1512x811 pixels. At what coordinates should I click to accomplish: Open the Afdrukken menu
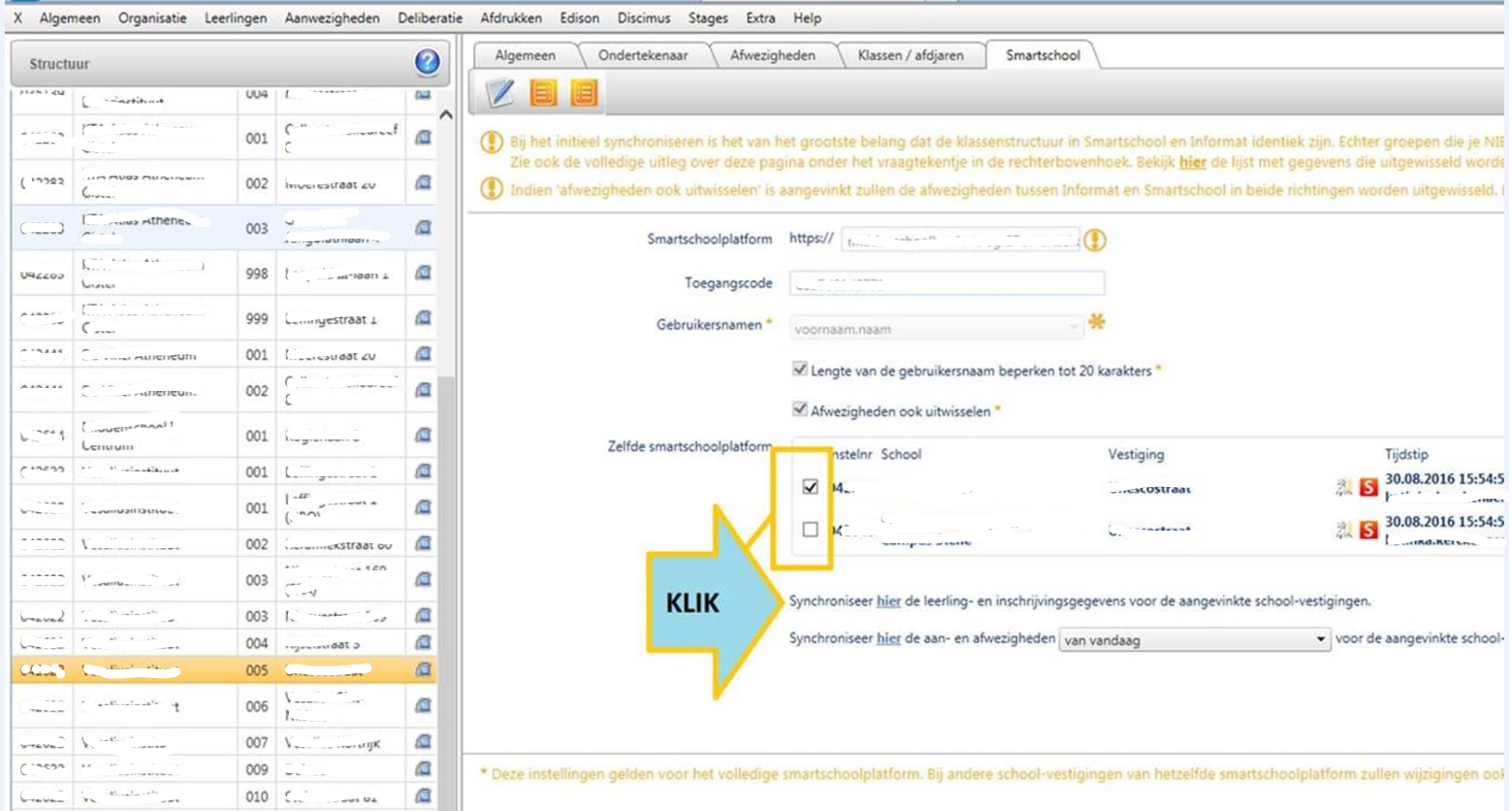[511, 18]
